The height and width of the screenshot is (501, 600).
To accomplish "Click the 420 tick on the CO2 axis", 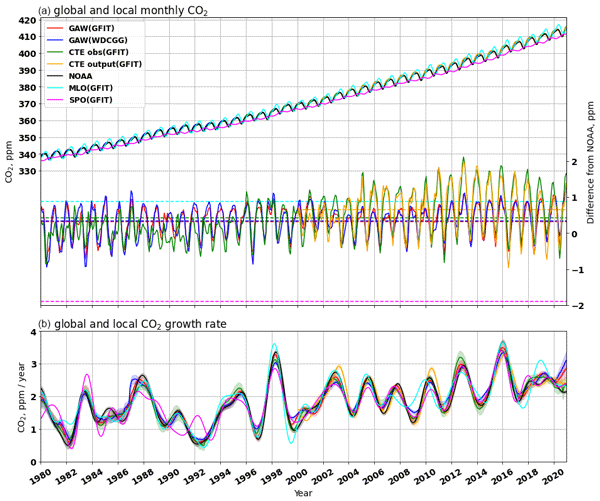I will [x=26, y=21].
